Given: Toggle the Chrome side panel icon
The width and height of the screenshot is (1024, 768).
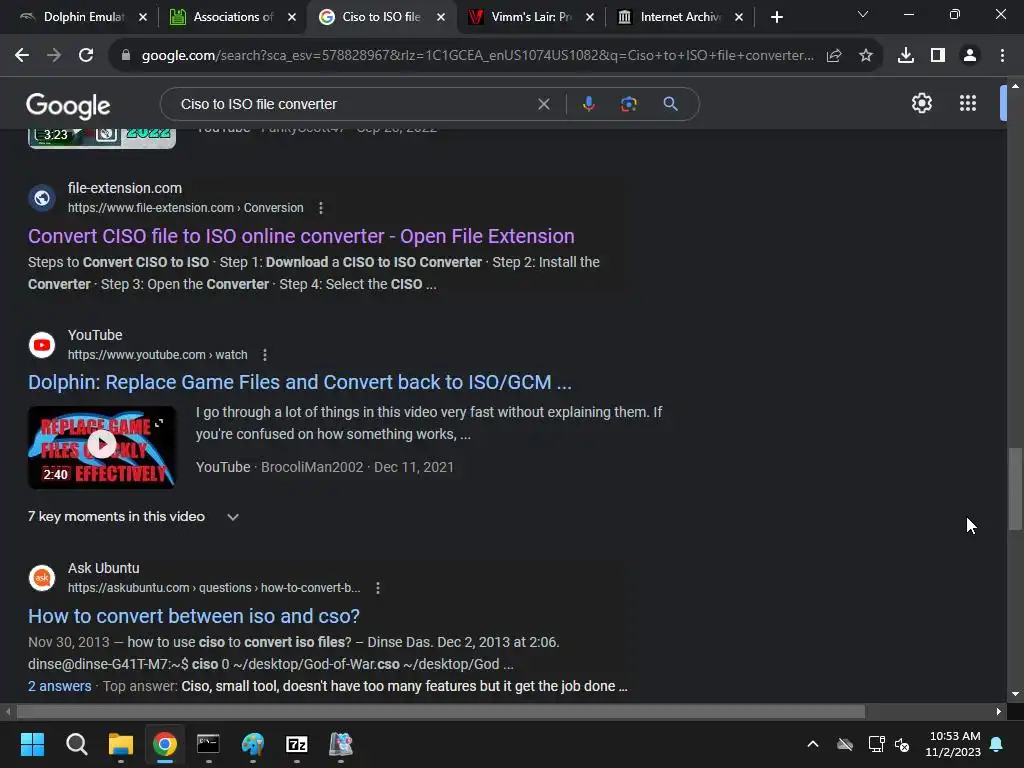Looking at the screenshot, I should [938, 56].
